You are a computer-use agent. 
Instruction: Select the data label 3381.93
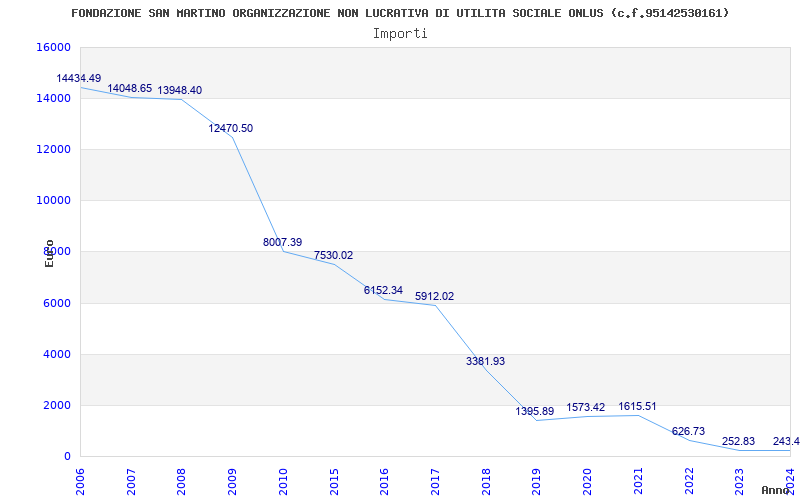(485, 361)
